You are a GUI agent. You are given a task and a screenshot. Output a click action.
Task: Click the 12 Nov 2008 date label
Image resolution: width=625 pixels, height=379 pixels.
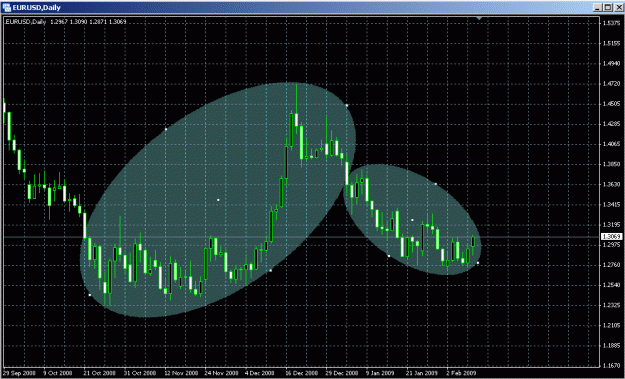click(181, 373)
